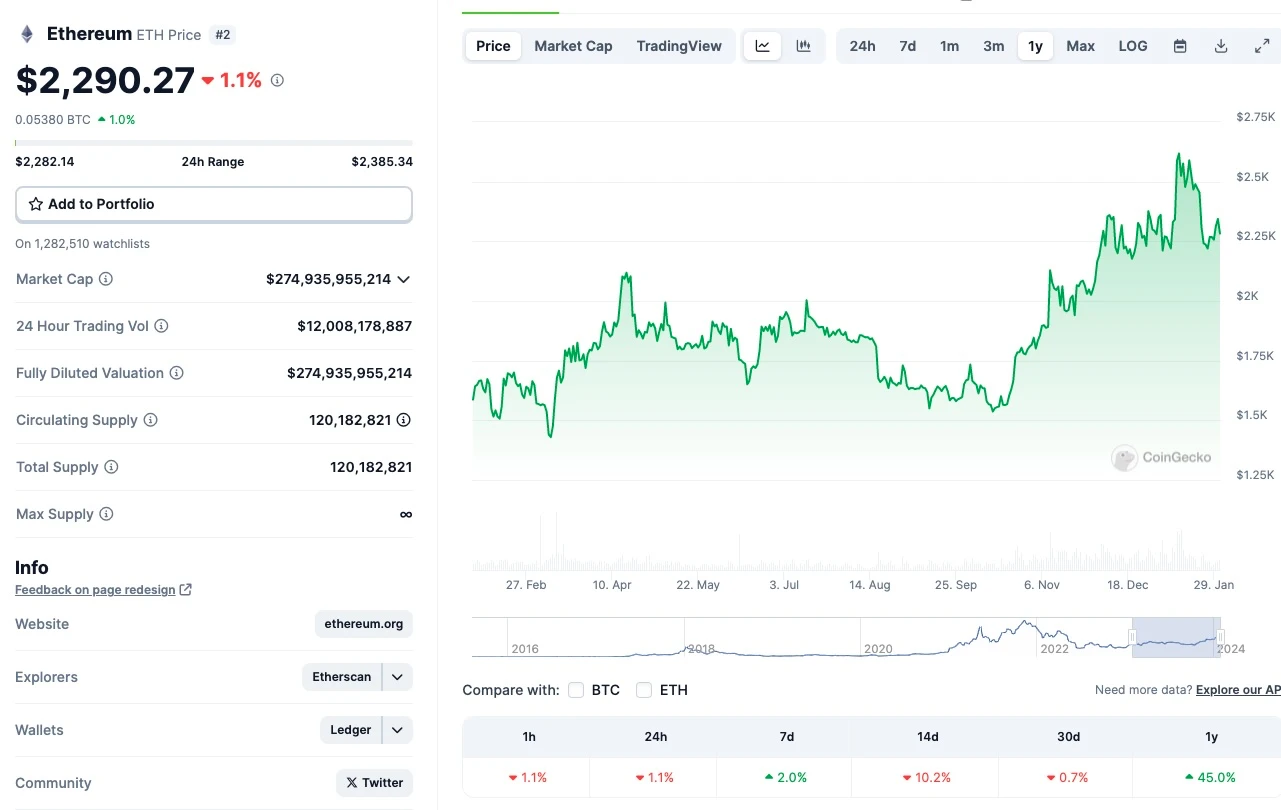Click the $12,008,178,887 trading volume value

[x=354, y=326]
